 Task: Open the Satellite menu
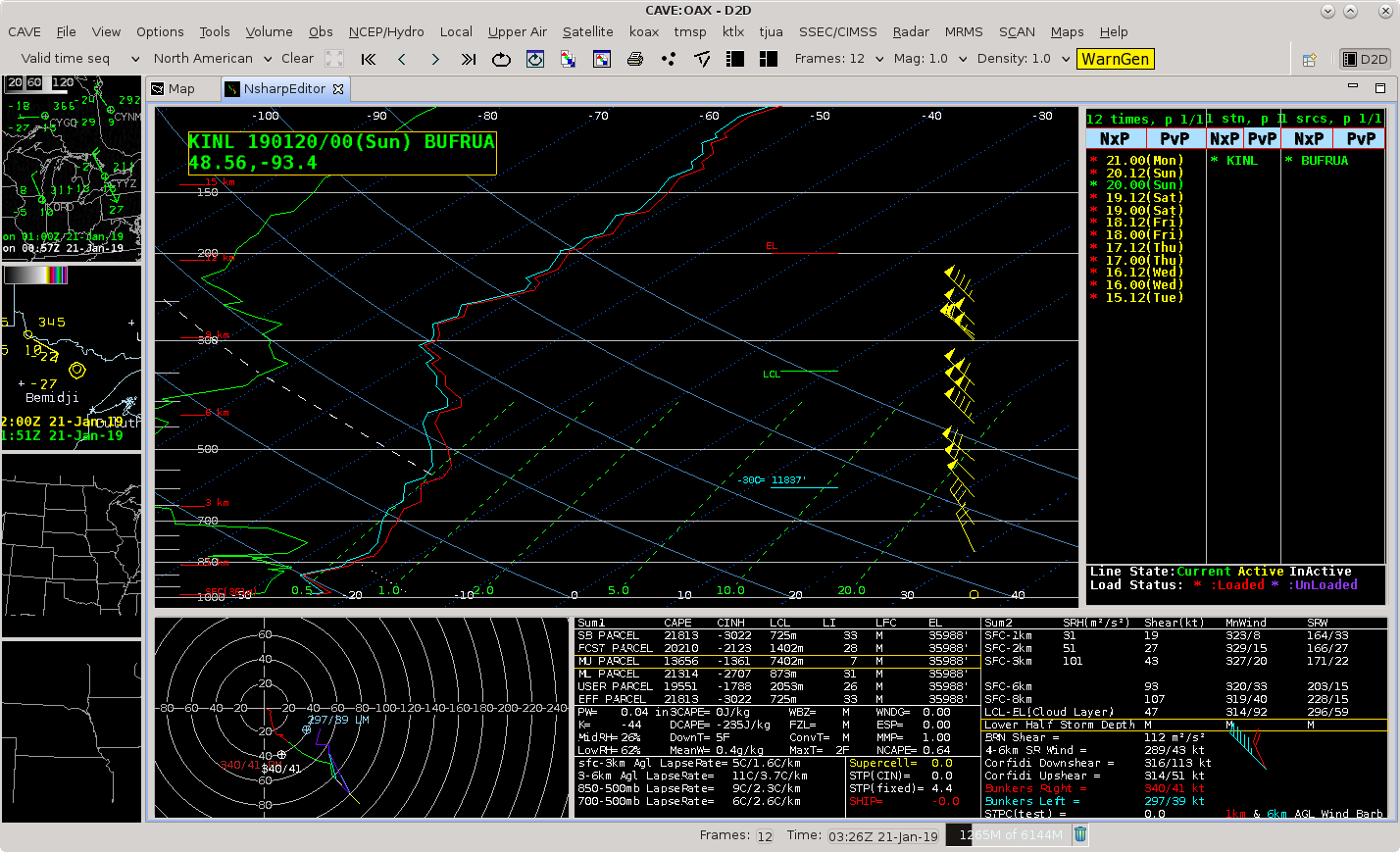588,32
